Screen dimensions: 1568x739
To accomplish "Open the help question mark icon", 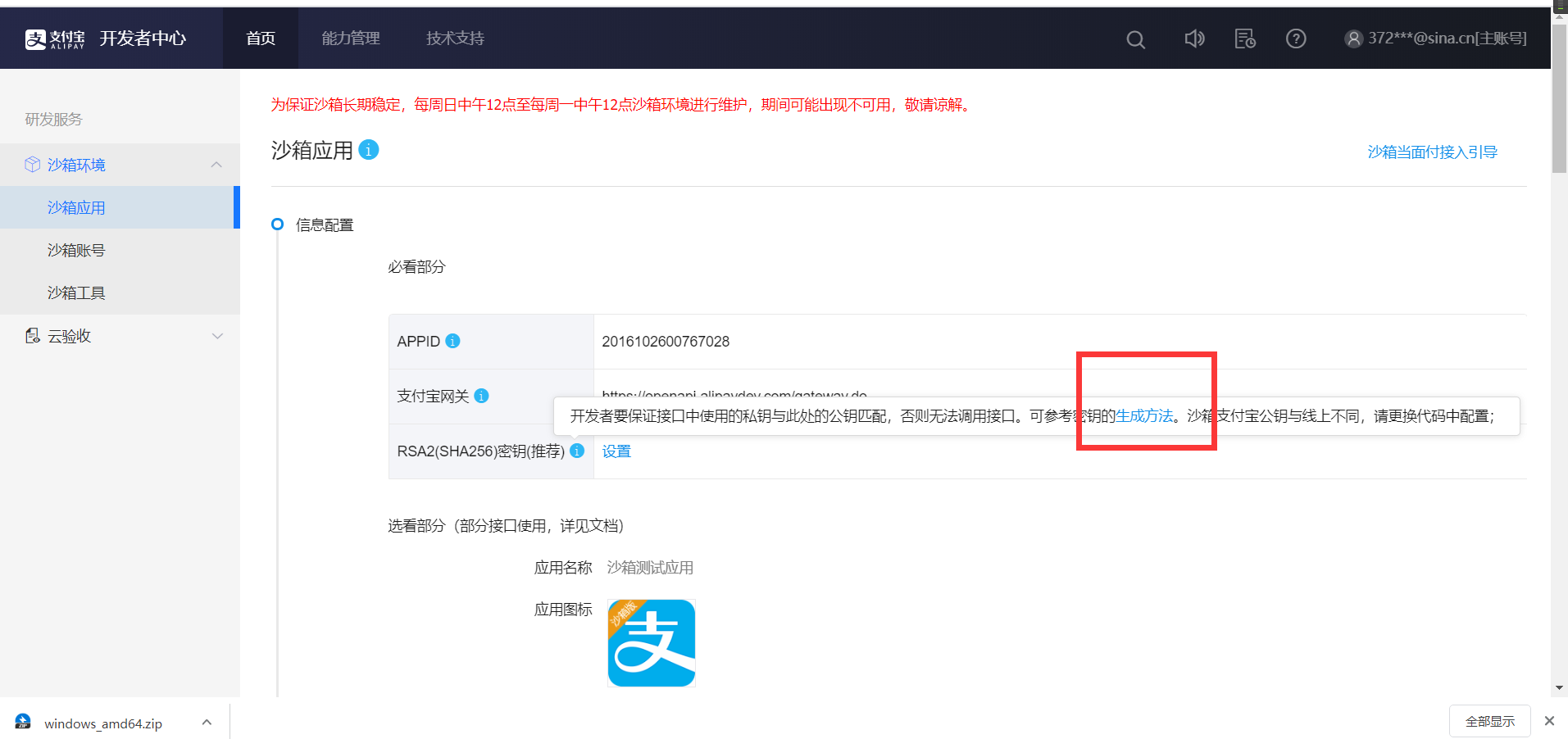I will pos(1296,39).
